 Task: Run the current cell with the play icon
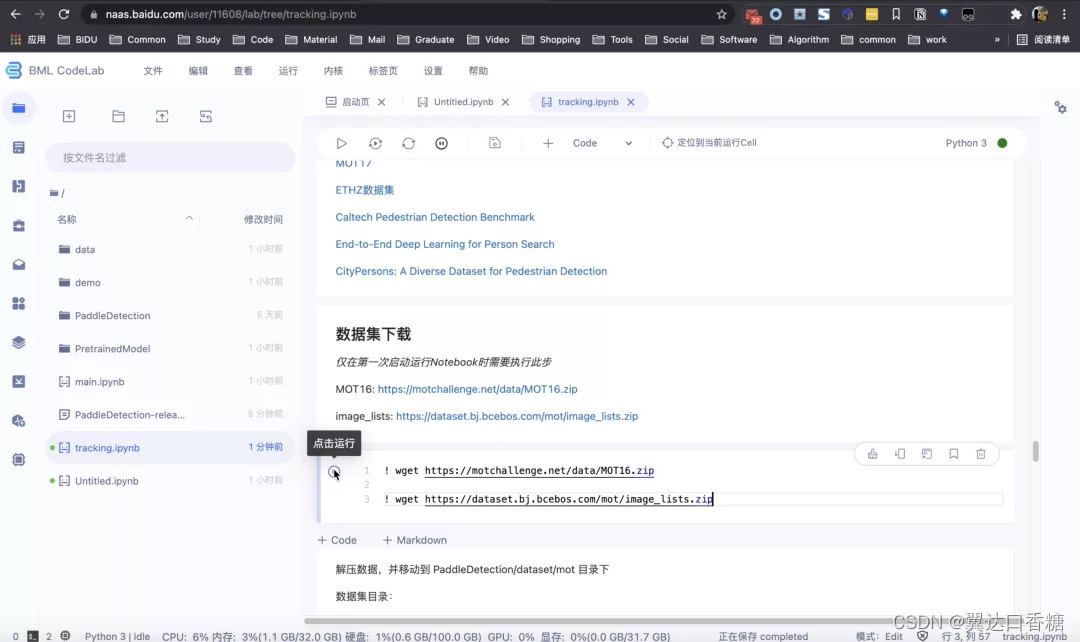341,143
